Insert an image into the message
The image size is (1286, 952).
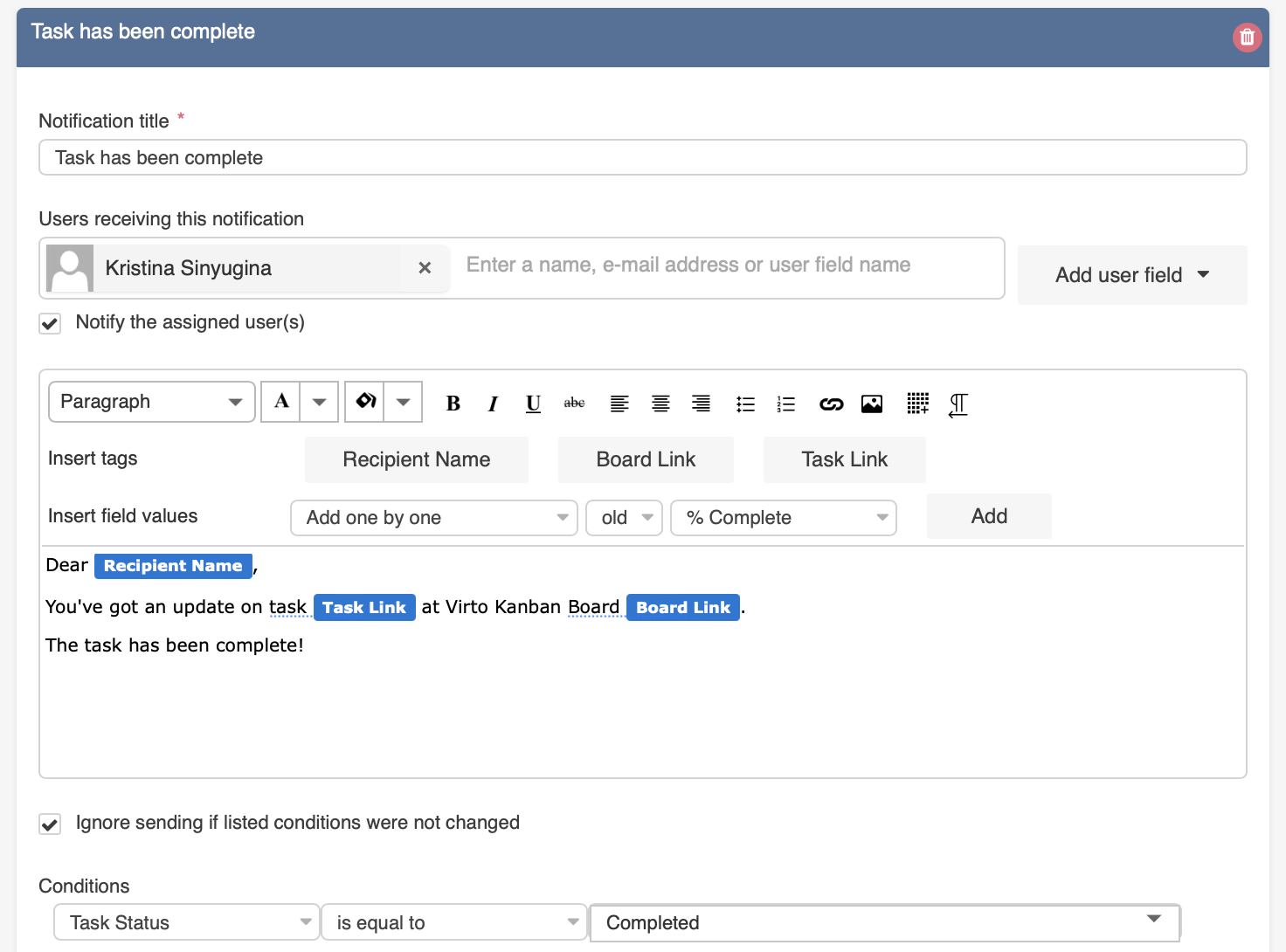click(872, 403)
